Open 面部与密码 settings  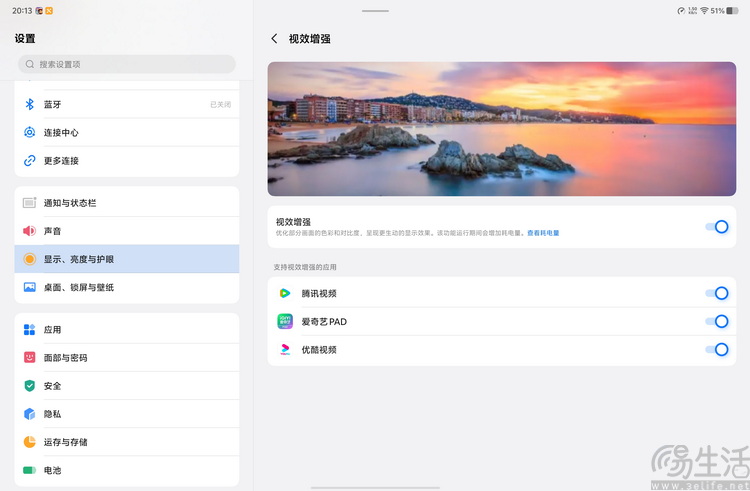127,358
